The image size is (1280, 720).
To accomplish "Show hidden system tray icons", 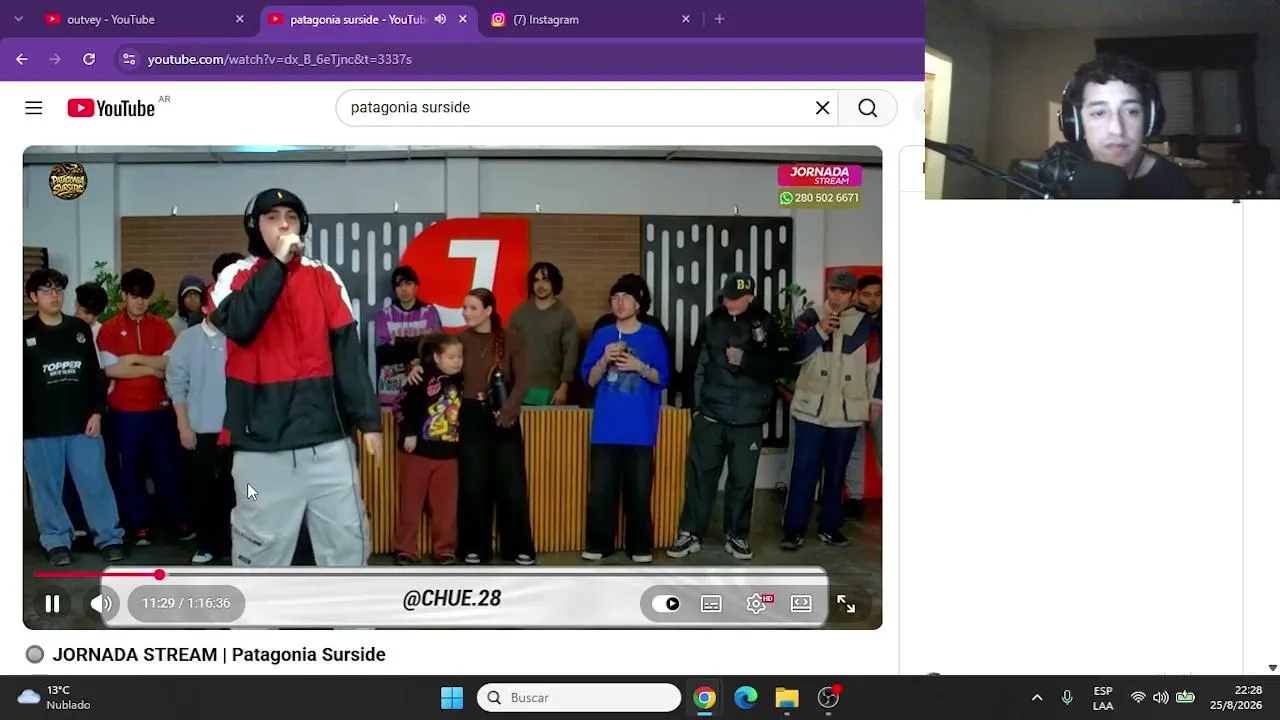I will [x=1037, y=698].
